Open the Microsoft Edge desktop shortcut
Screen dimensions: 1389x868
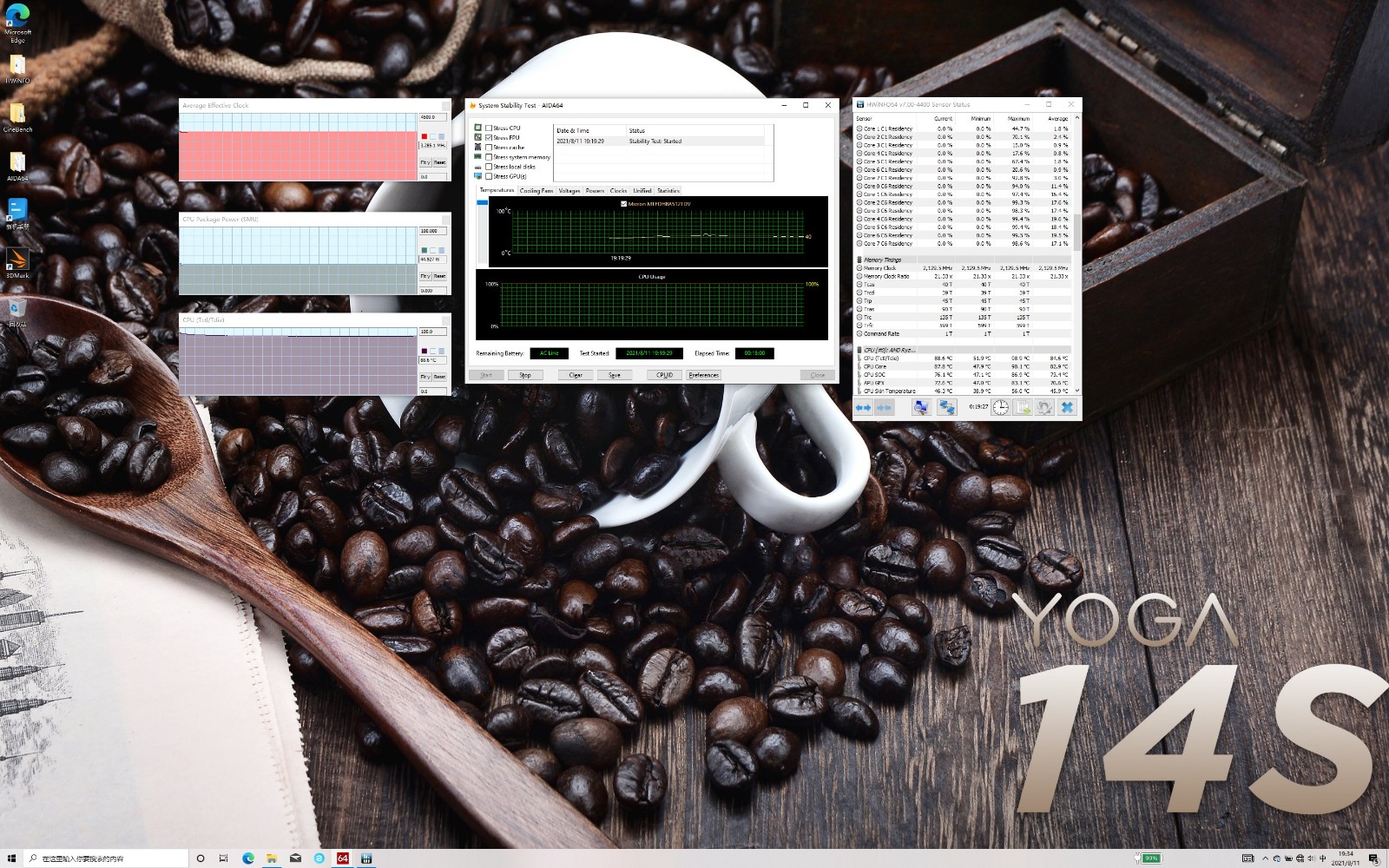[17, 23]
